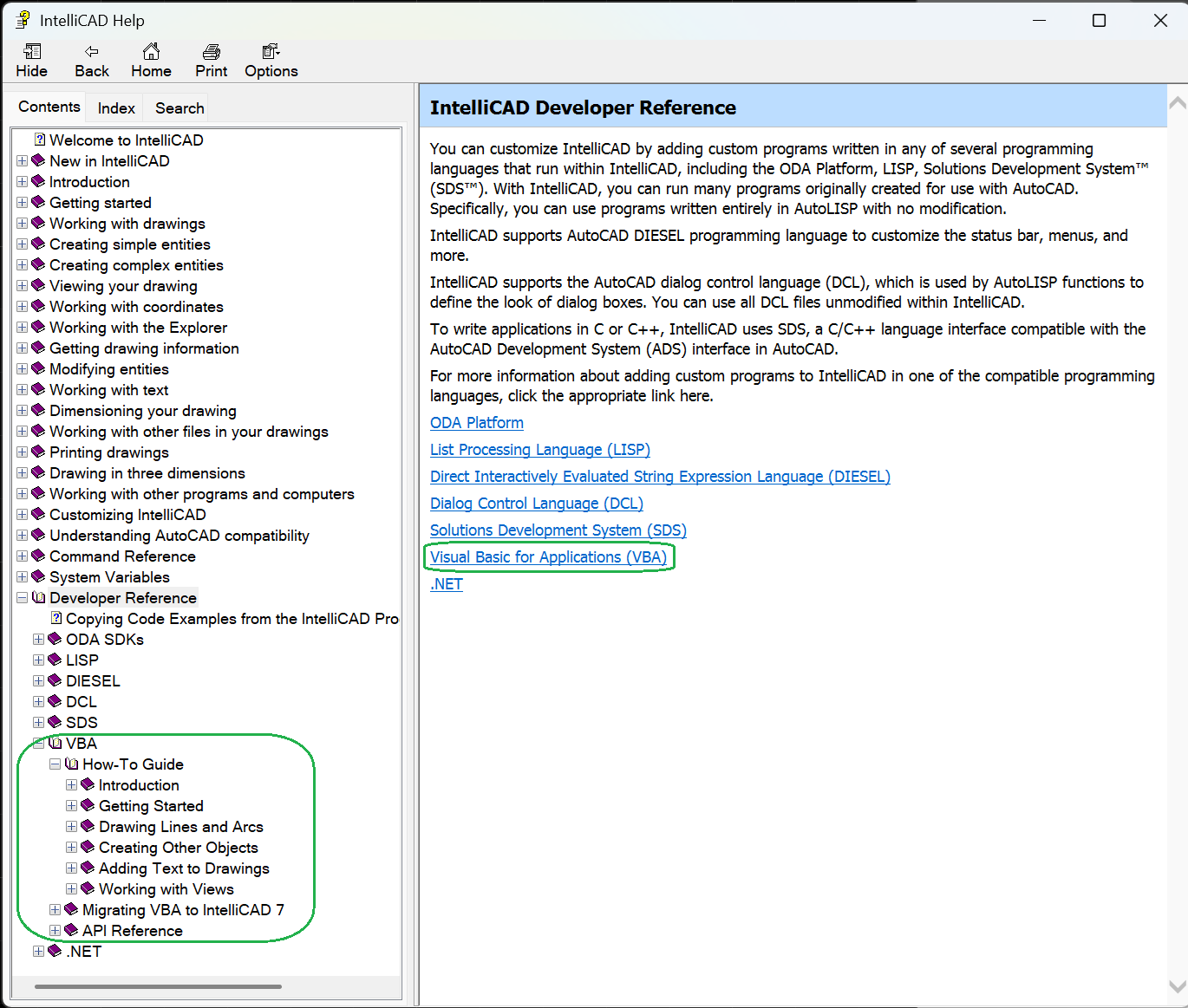Expand the Creating Other Objects node
1188x1008 pixels.
tap(72, 848)
